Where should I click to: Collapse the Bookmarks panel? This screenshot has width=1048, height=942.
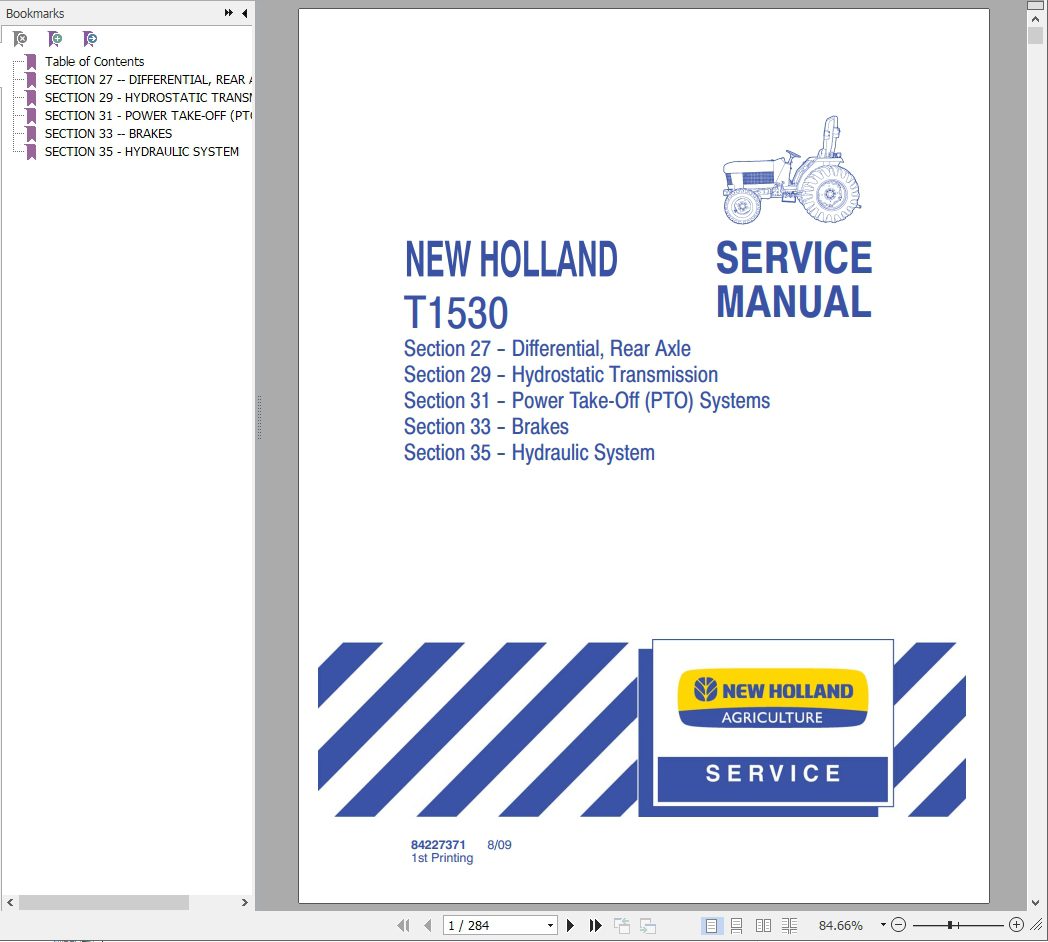pos(243,13)
